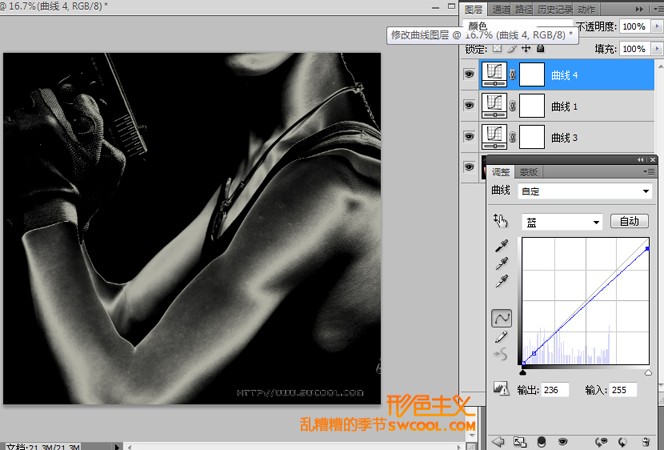This screenshot has height=450, width=664.
Task: Click mask link icon on 曲线 3 layer
Action: coord(512,137)
